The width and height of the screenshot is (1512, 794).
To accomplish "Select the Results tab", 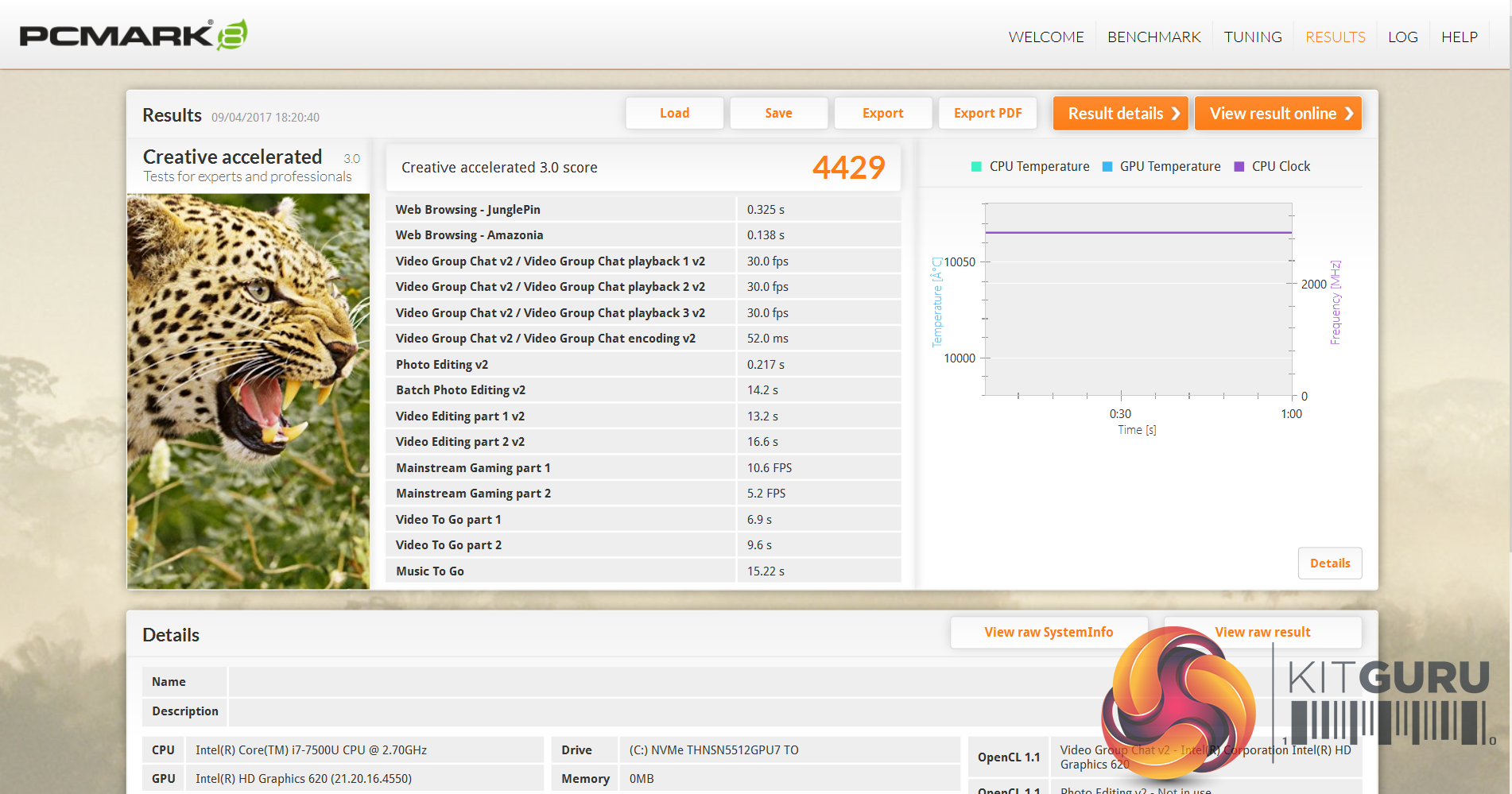I will (1335, 37).
